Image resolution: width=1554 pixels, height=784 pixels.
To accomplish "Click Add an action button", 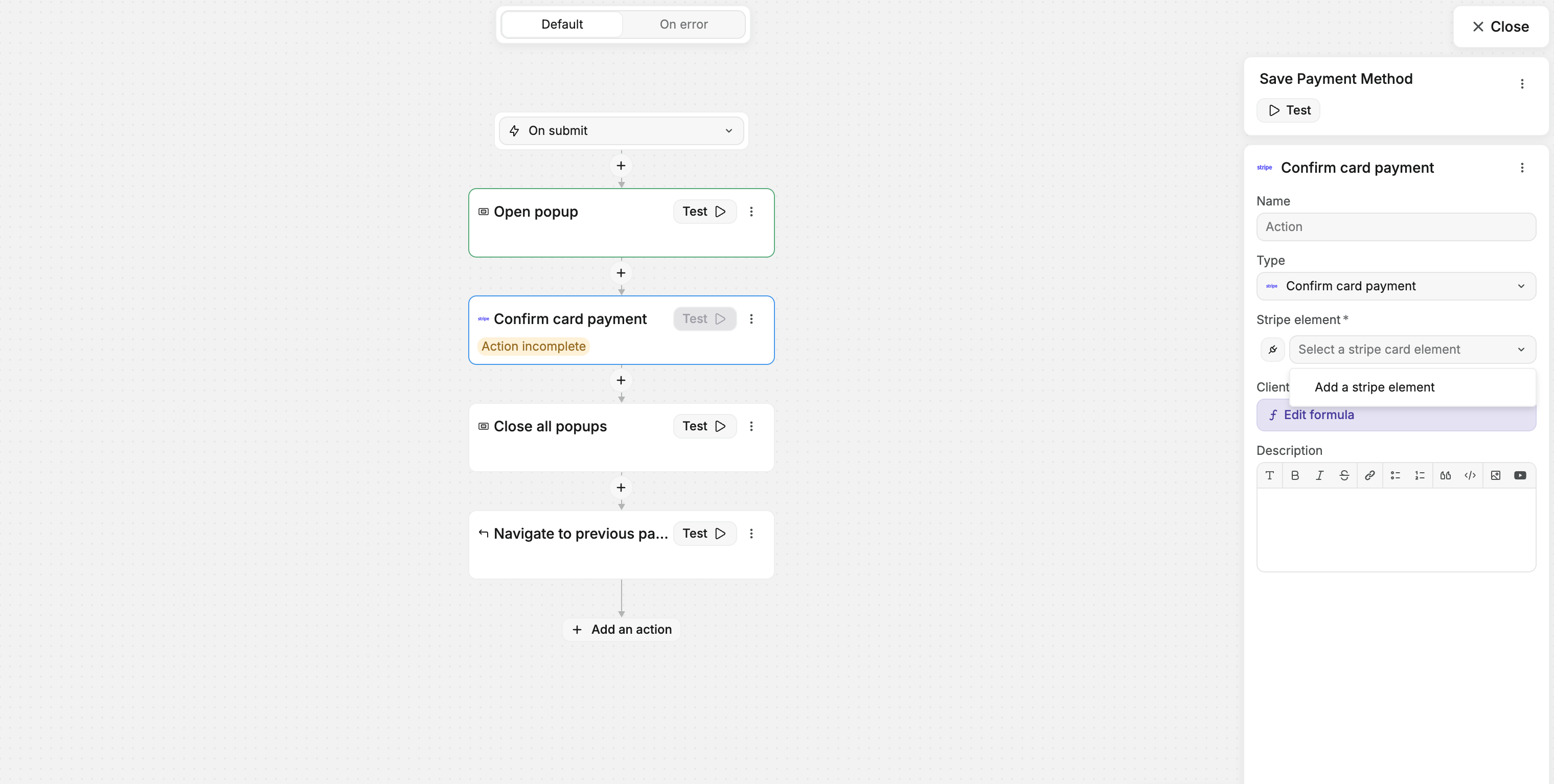I will click(x=622, y=630).
